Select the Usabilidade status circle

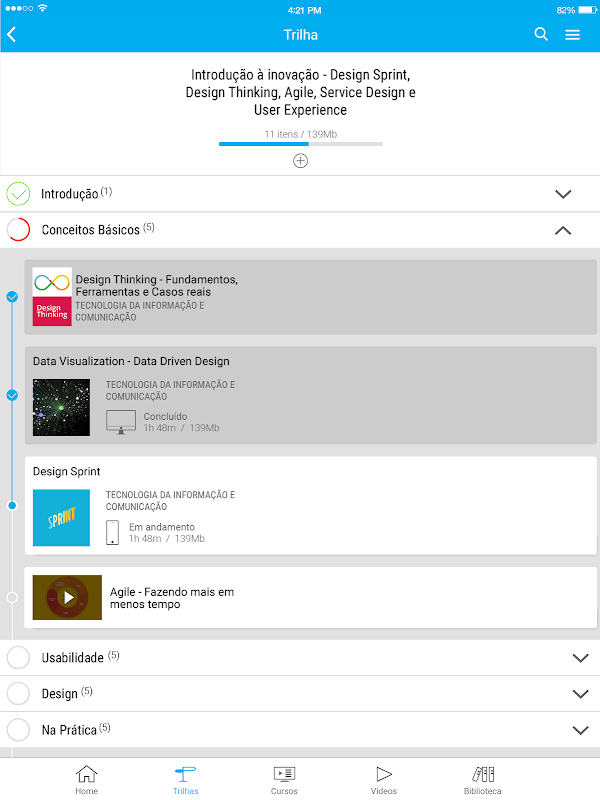[18, 658]
